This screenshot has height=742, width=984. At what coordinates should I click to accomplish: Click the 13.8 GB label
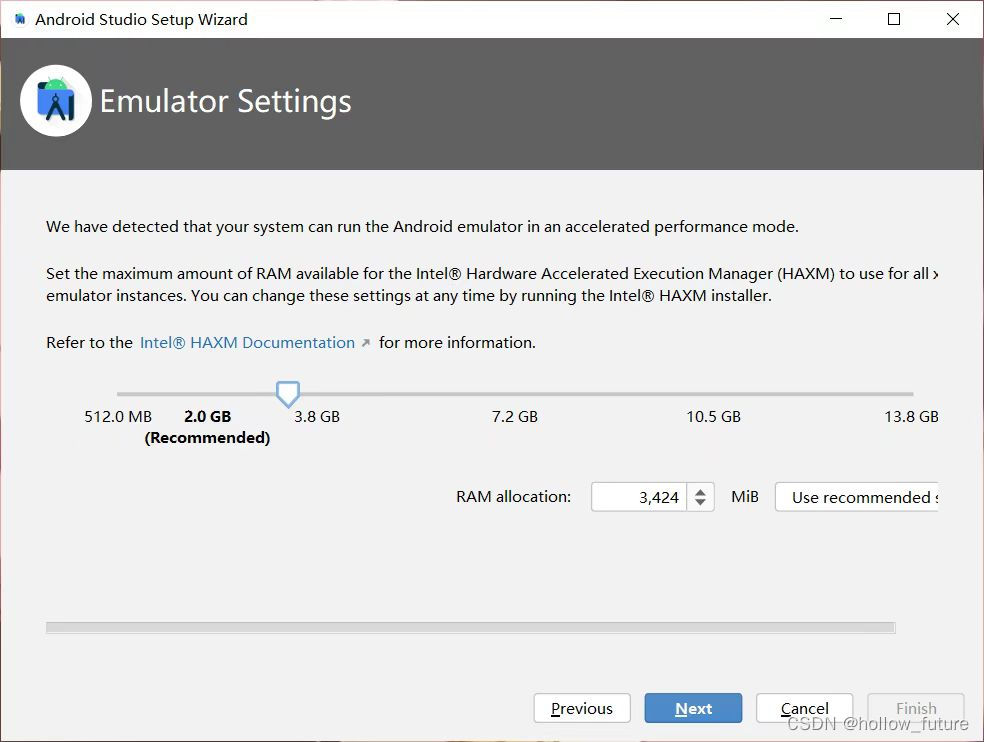[x=911, y=417]
